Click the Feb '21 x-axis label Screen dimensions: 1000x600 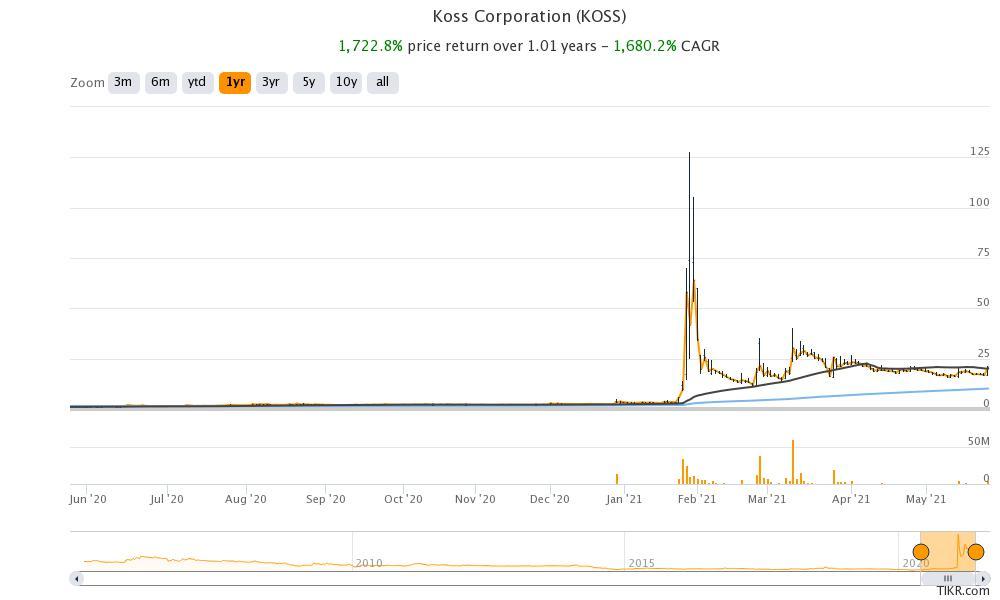[x=696, y=499]
